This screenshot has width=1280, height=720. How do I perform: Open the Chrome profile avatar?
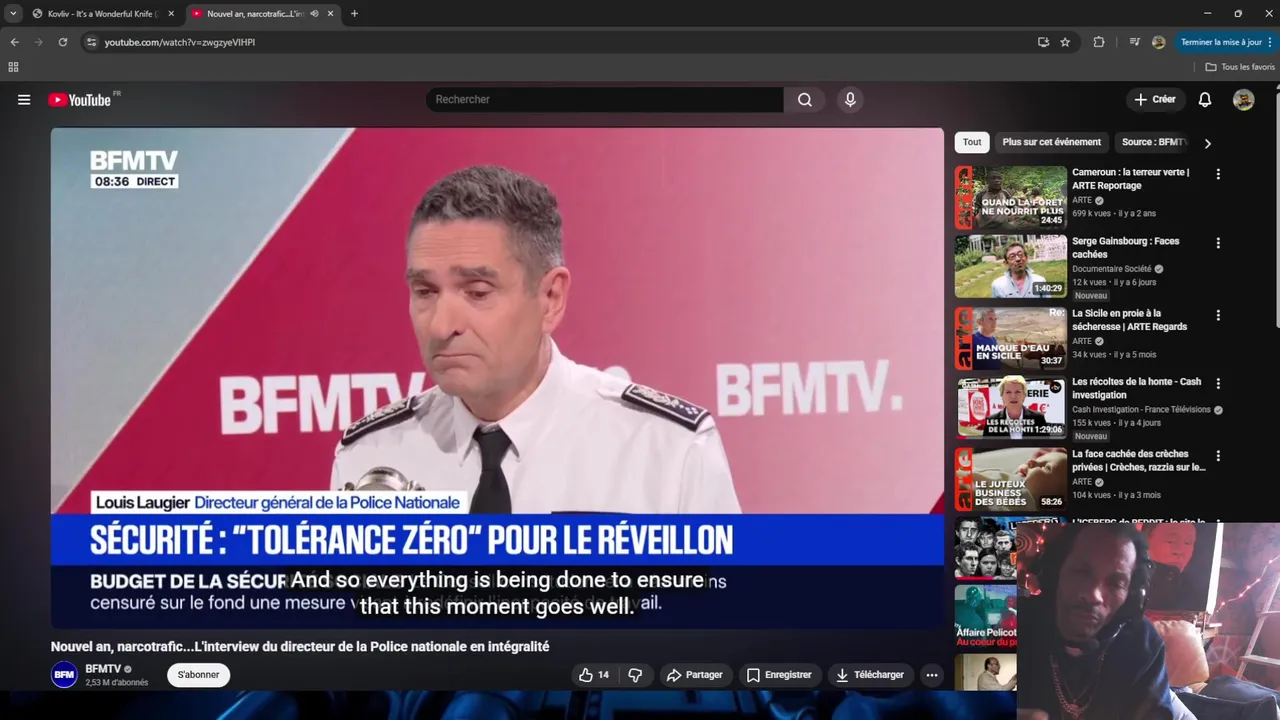pyautogui.click(x=1158, y=42)
